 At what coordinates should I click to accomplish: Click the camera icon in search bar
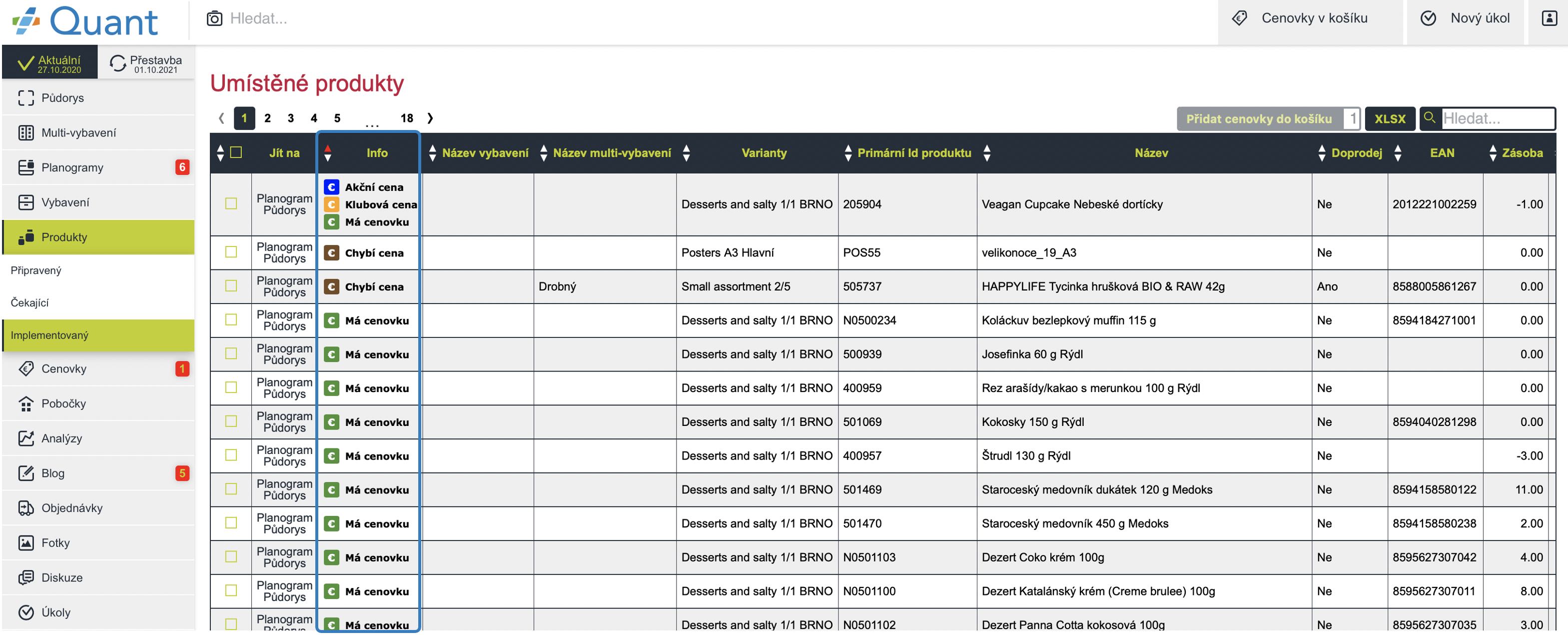click(214, 18)
